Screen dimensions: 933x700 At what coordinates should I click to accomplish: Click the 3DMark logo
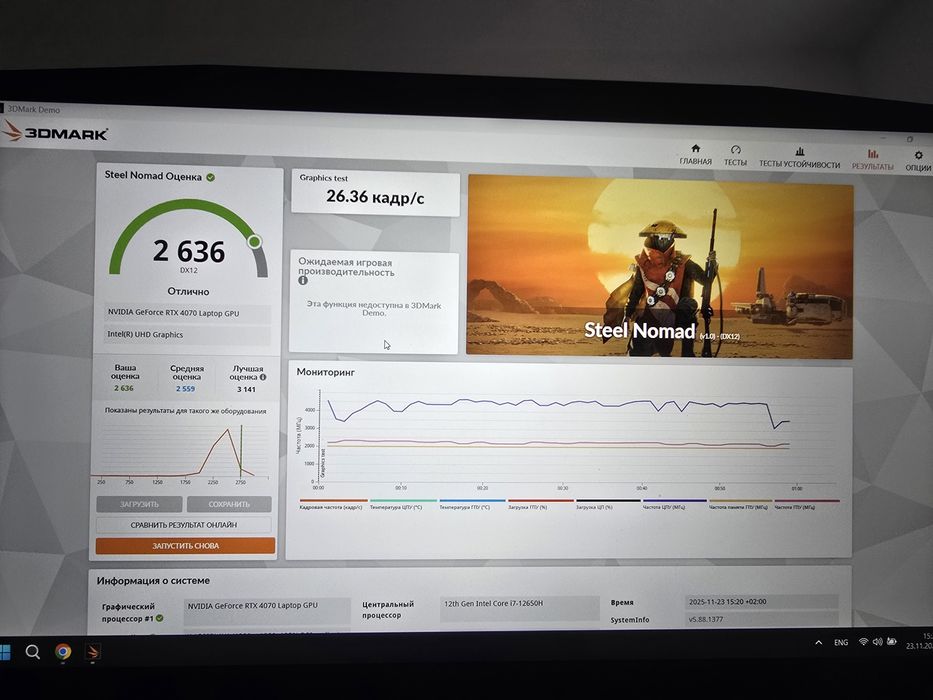(55, 132)
